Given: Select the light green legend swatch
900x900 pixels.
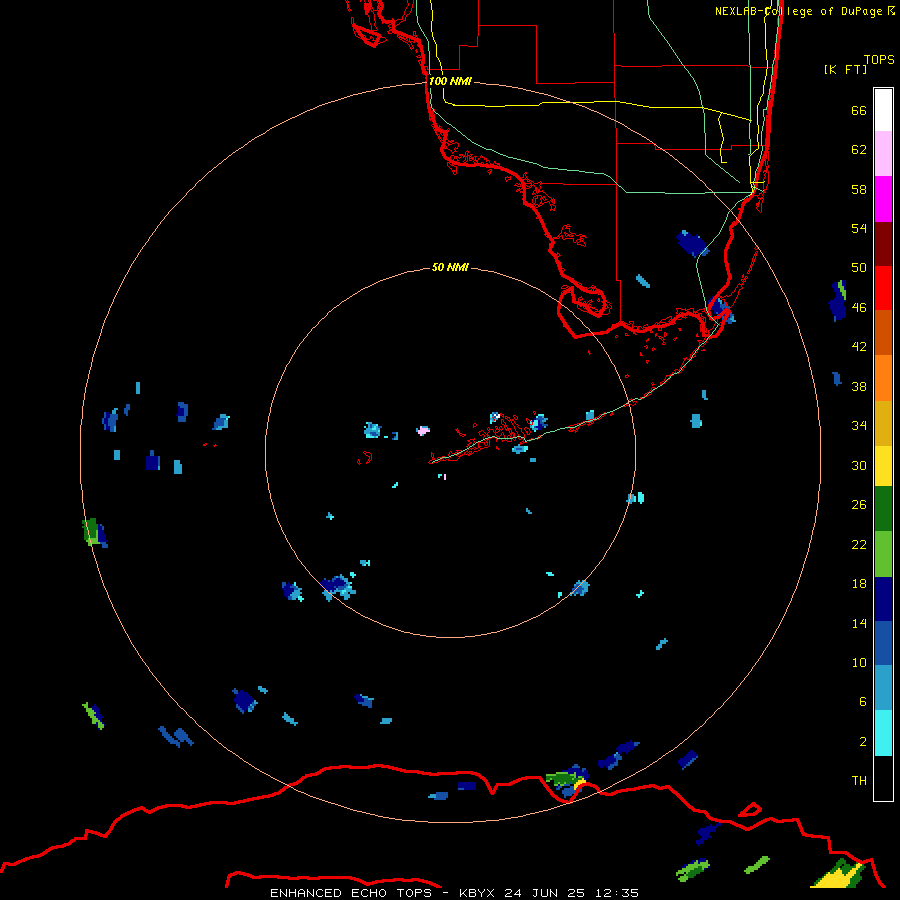Looking at the screenshot, I should 883,554.
